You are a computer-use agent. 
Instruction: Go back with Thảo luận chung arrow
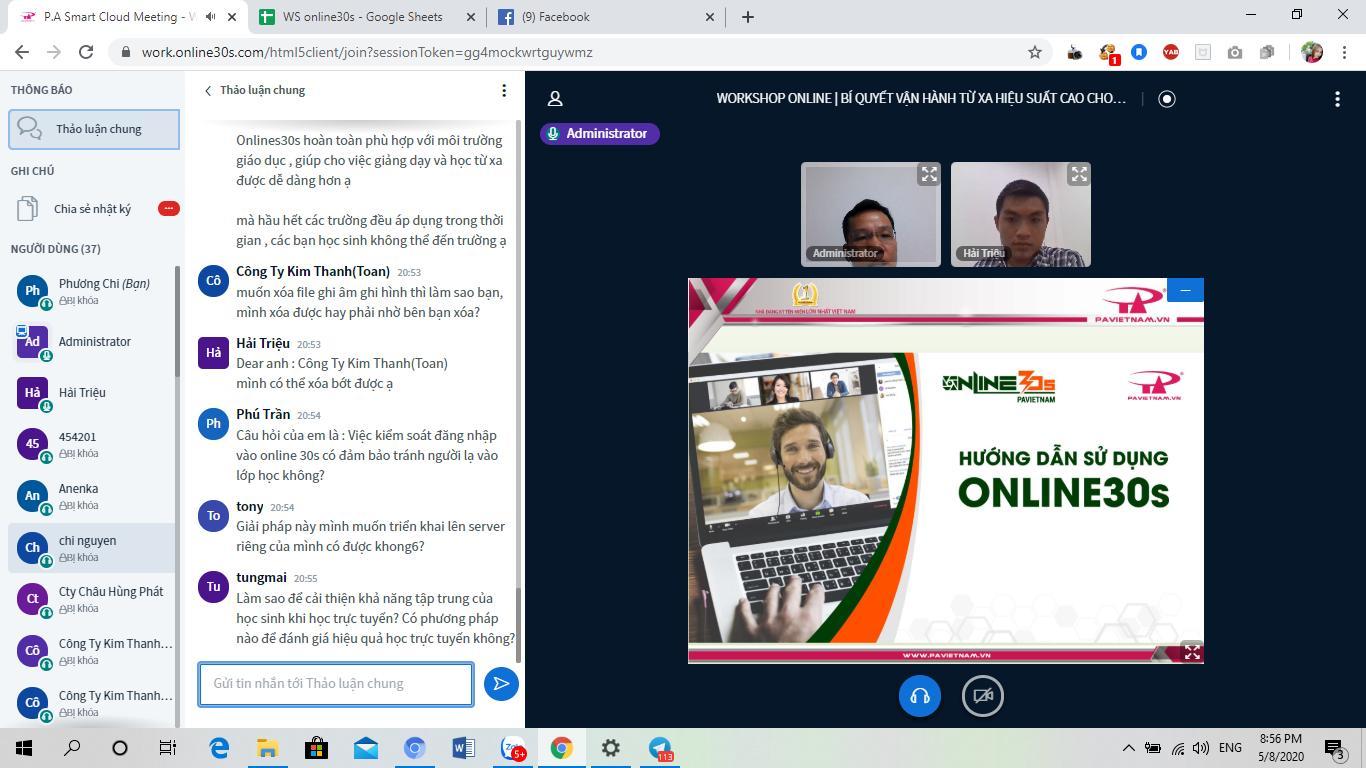tap(254, 90)
